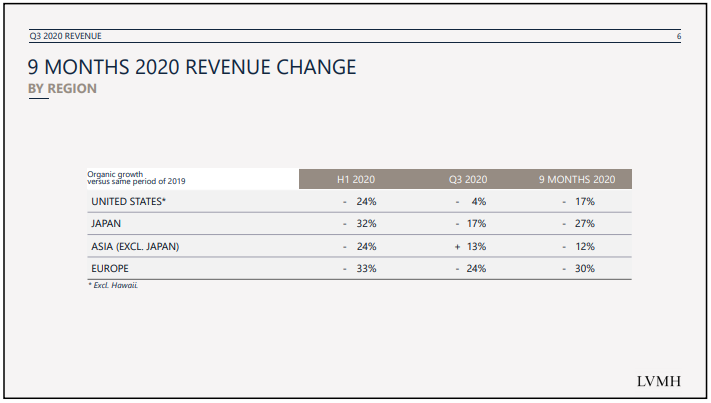Click Asia excl. Japan Q3 value '+ 13%'
Screen dimensions: 711x403
(x=471, y=247)
